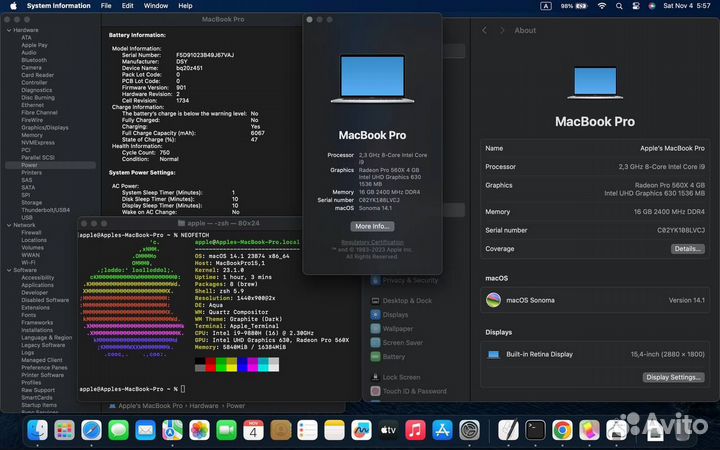
Task: Open Lock Screen in Settings sidebar
Action: [395, 377]
